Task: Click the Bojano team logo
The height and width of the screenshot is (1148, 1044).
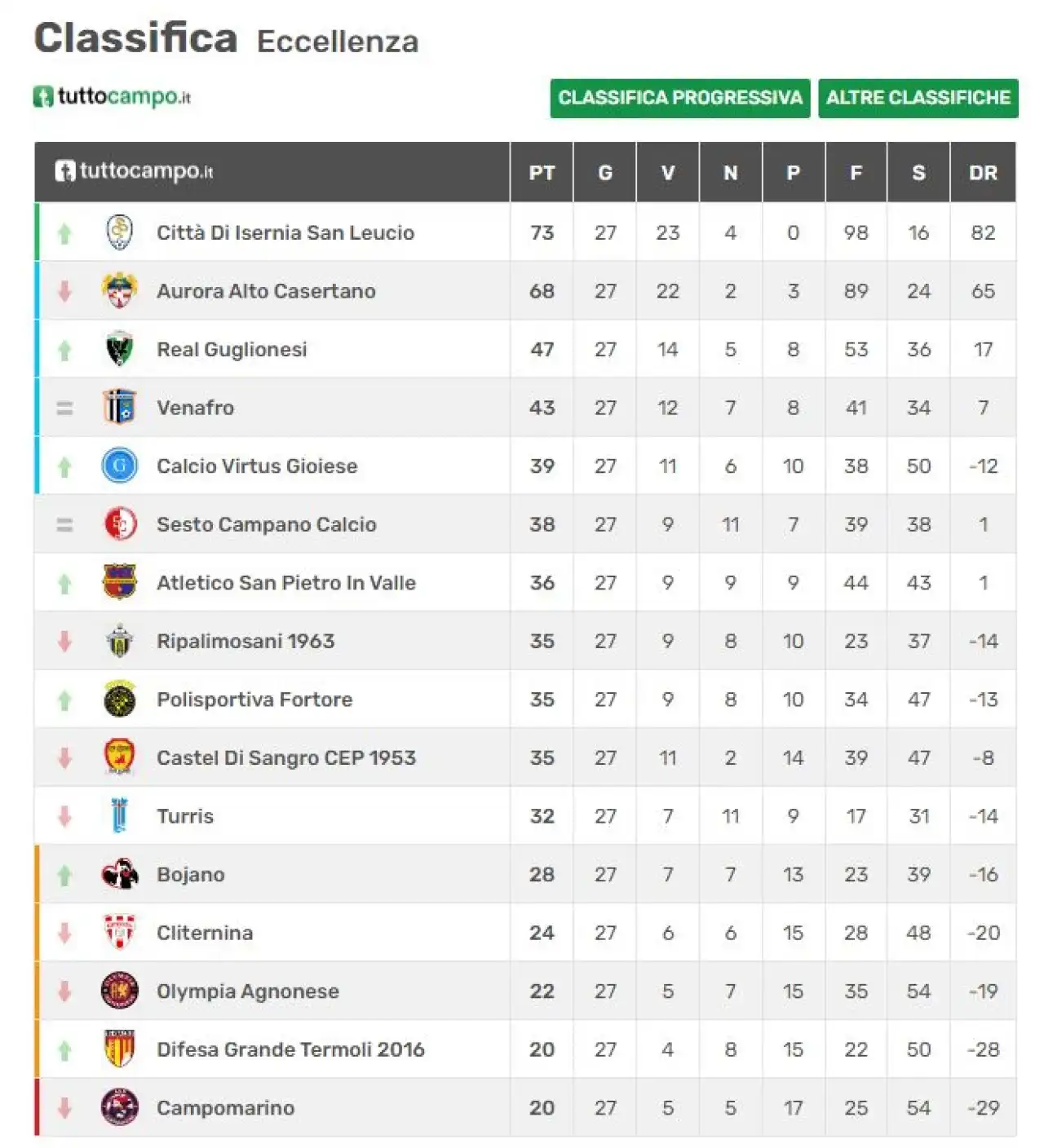Action: click(x=120, y=874)
